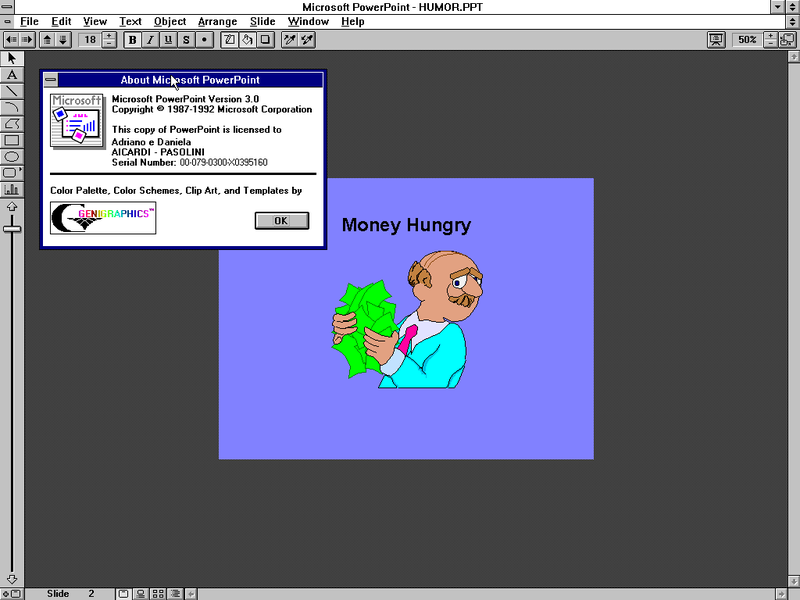The width and height of the screenshot is (800, 600).
Task: Go to previous slide with the up arrow above the slide changer
Action: [12, 207]
